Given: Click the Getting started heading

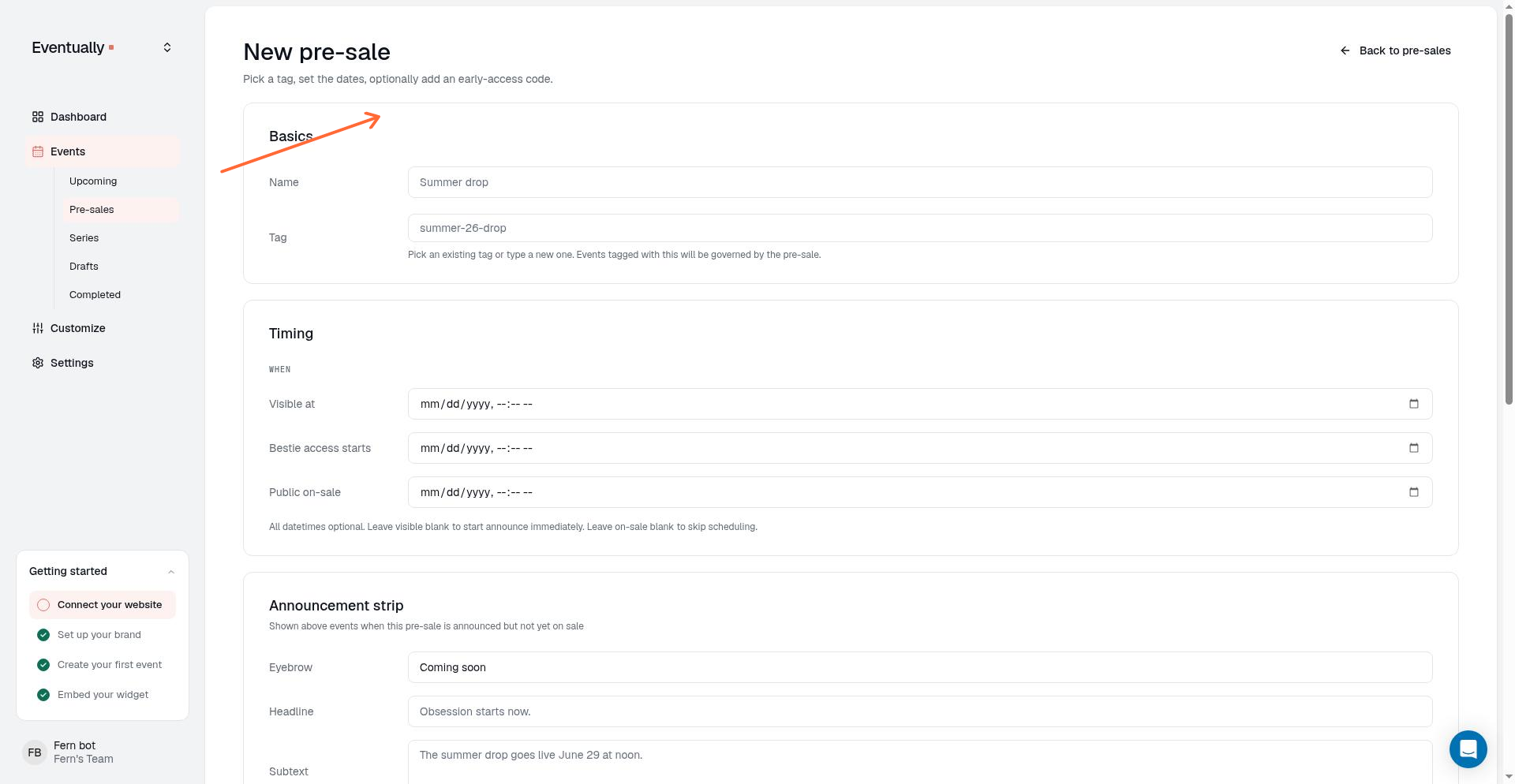Looking at the screenshot, I should [68, 571].
